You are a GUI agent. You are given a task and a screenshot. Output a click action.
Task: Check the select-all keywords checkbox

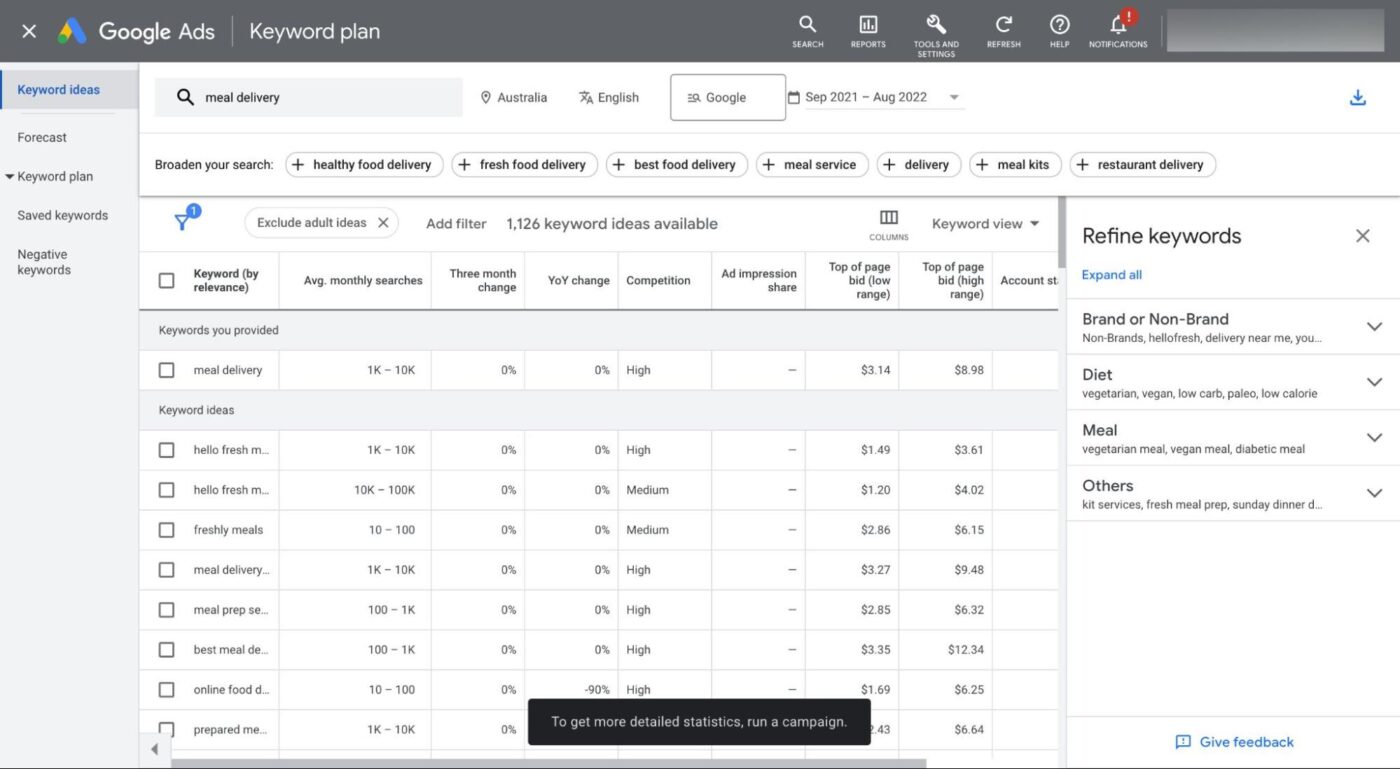[x=166, y=280]
